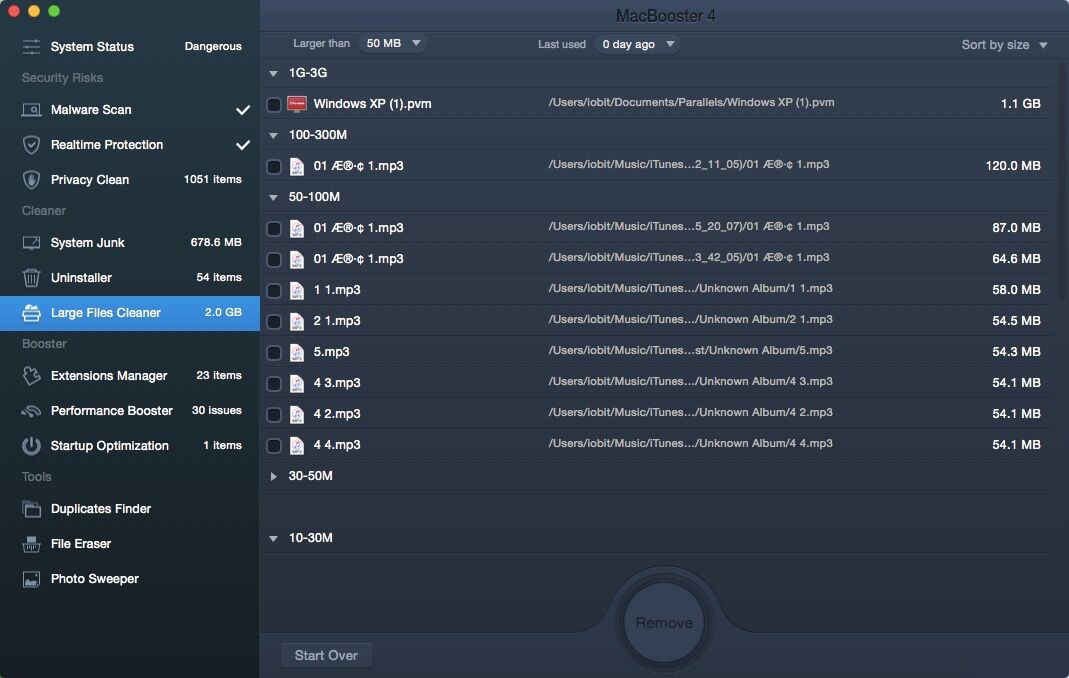Click the Uninstaller trash can icon
The height and width of the screenshot is (678, 1069).
click(31, 278)
